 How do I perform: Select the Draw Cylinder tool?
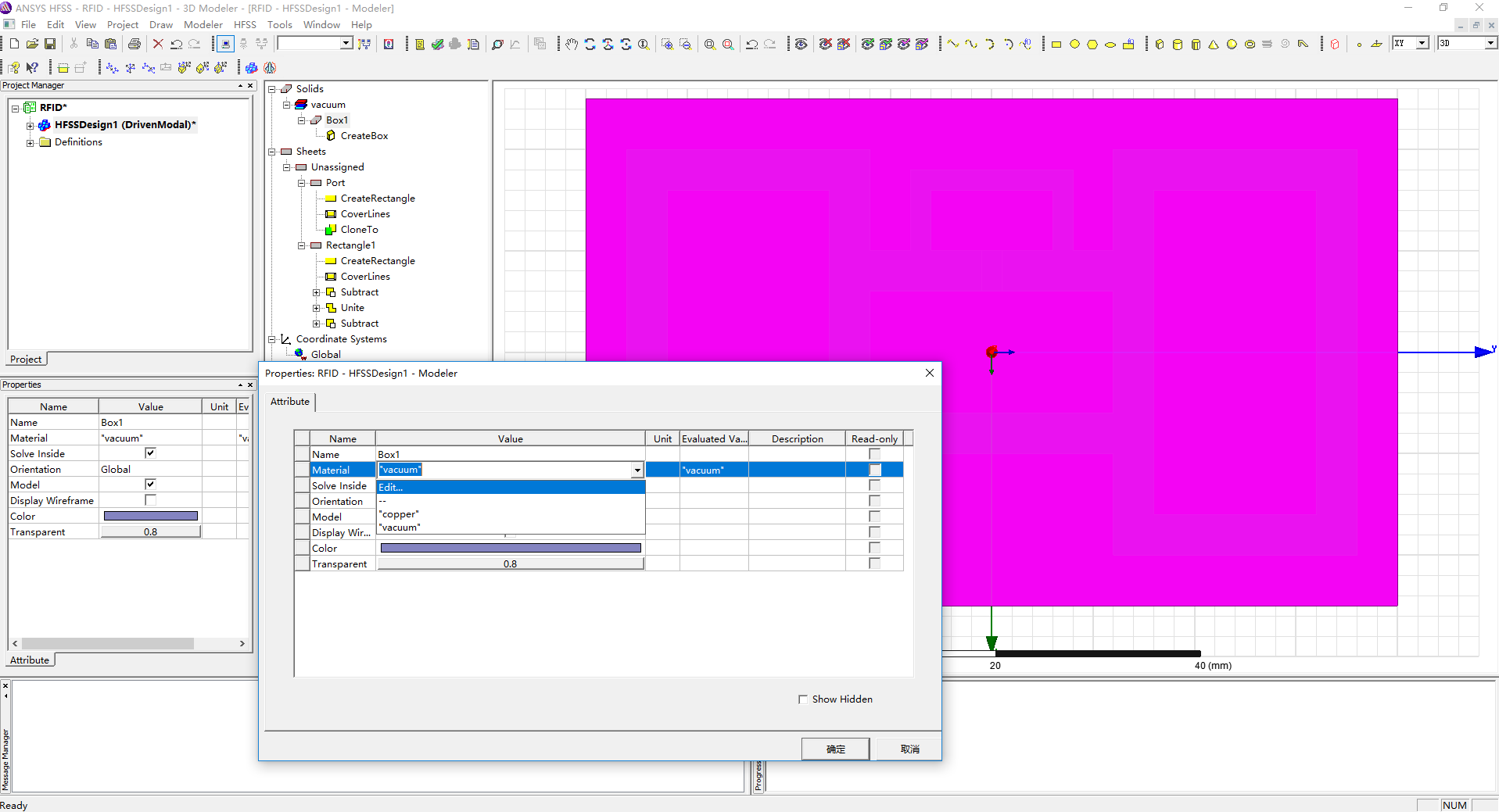pyautogui.click(x=1178, y=44)
